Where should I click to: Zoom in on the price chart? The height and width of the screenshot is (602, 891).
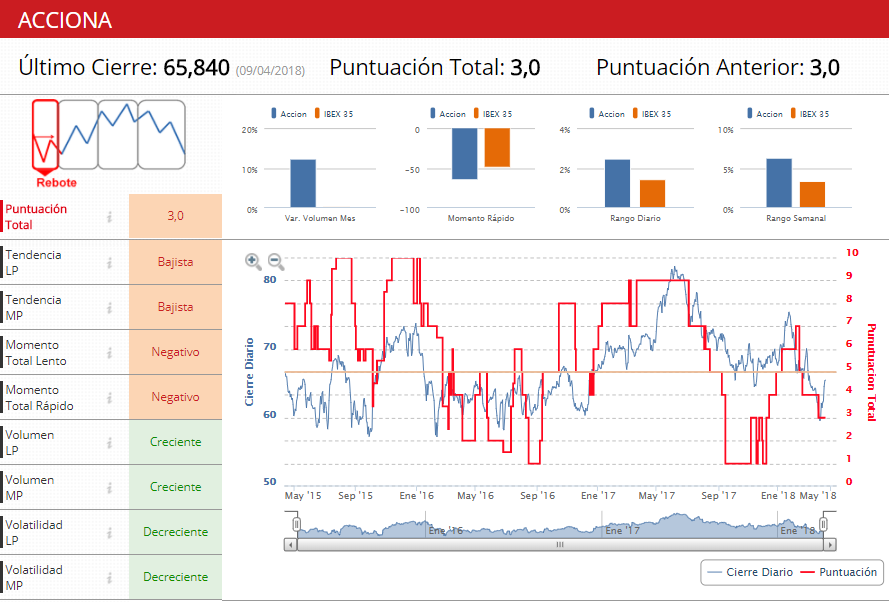[x=253, y=261]
